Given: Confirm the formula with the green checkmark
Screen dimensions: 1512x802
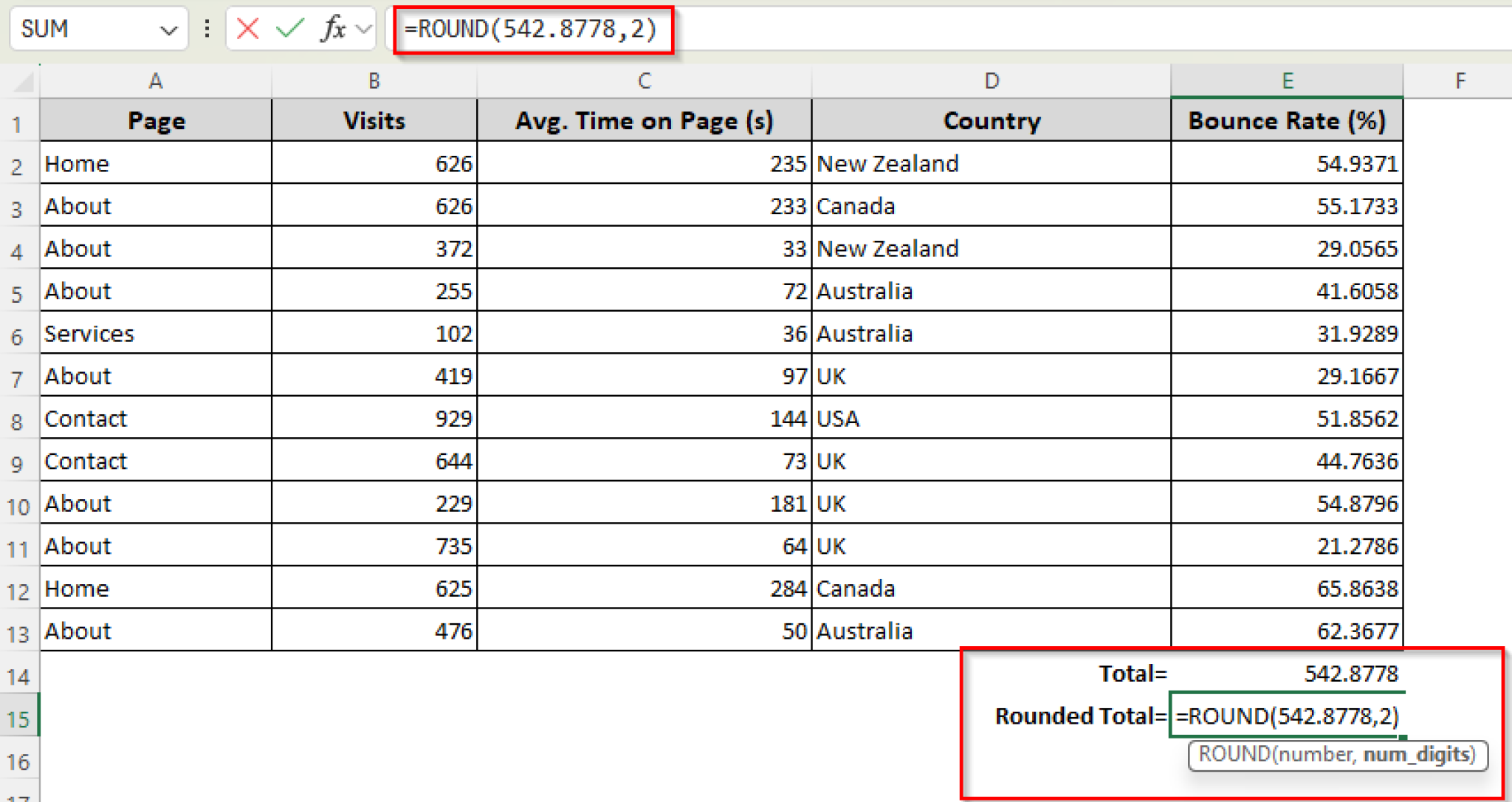Looking at the screenshot, I should (289, 30).
